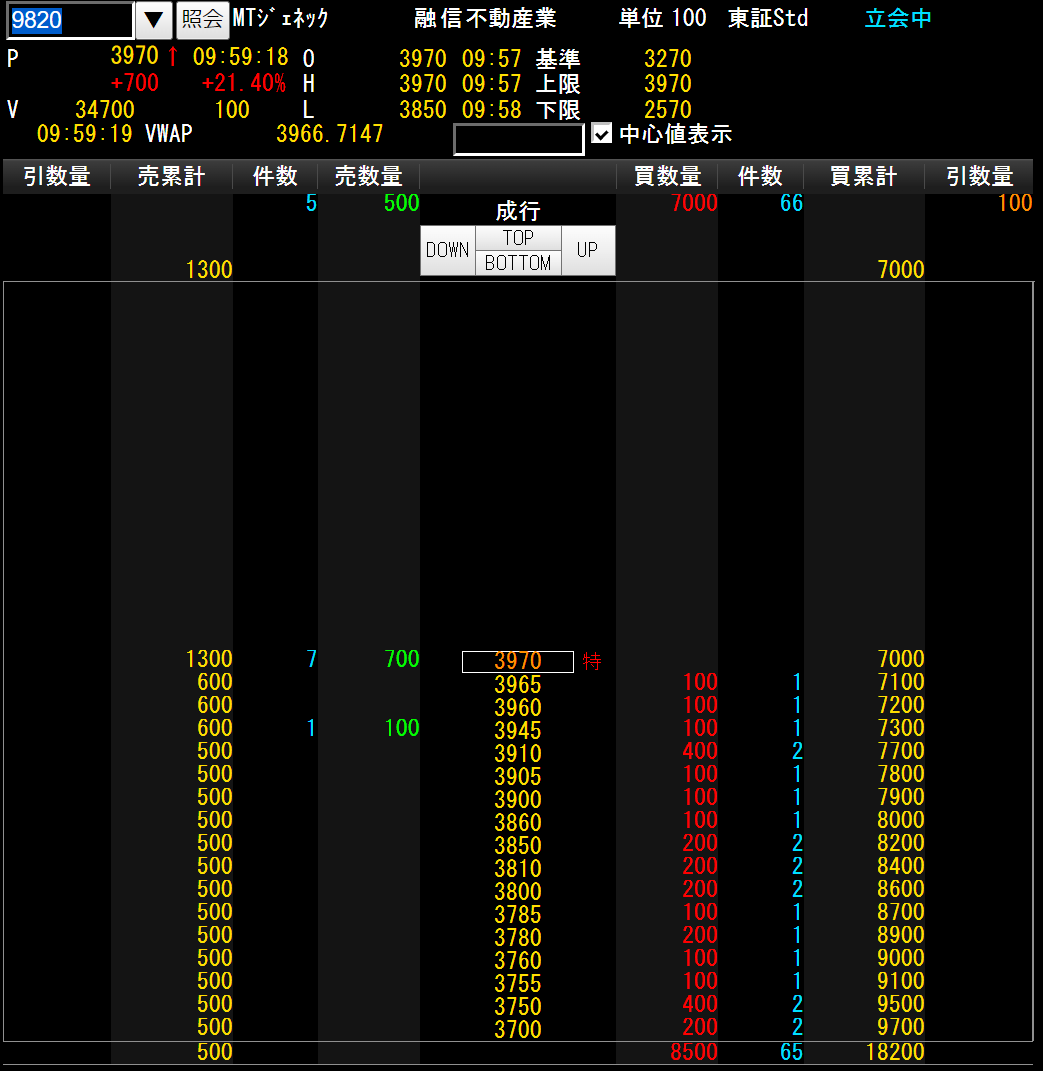
Task: Click the 特 special quote marker
Action: pos(592,661)
